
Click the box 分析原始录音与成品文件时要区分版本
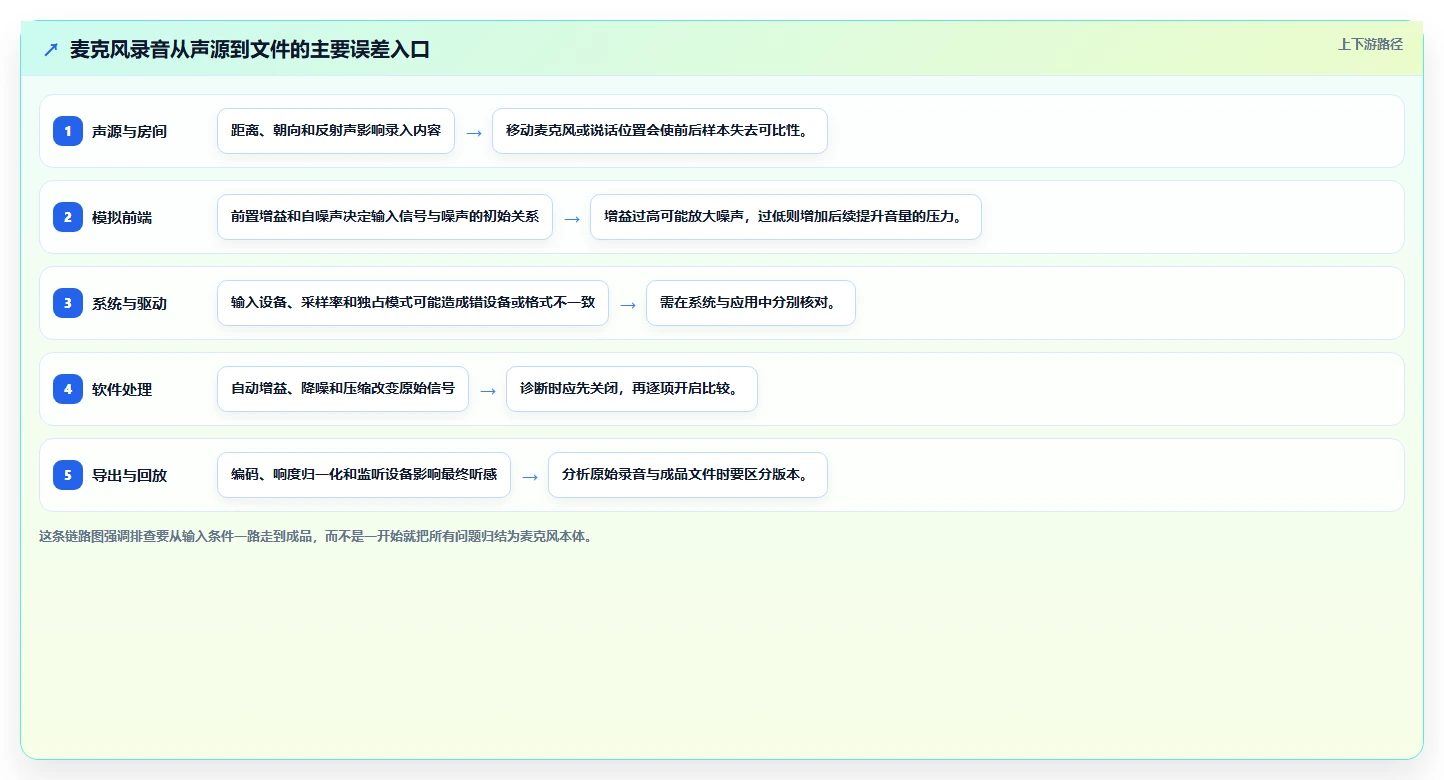pos(688,475)
